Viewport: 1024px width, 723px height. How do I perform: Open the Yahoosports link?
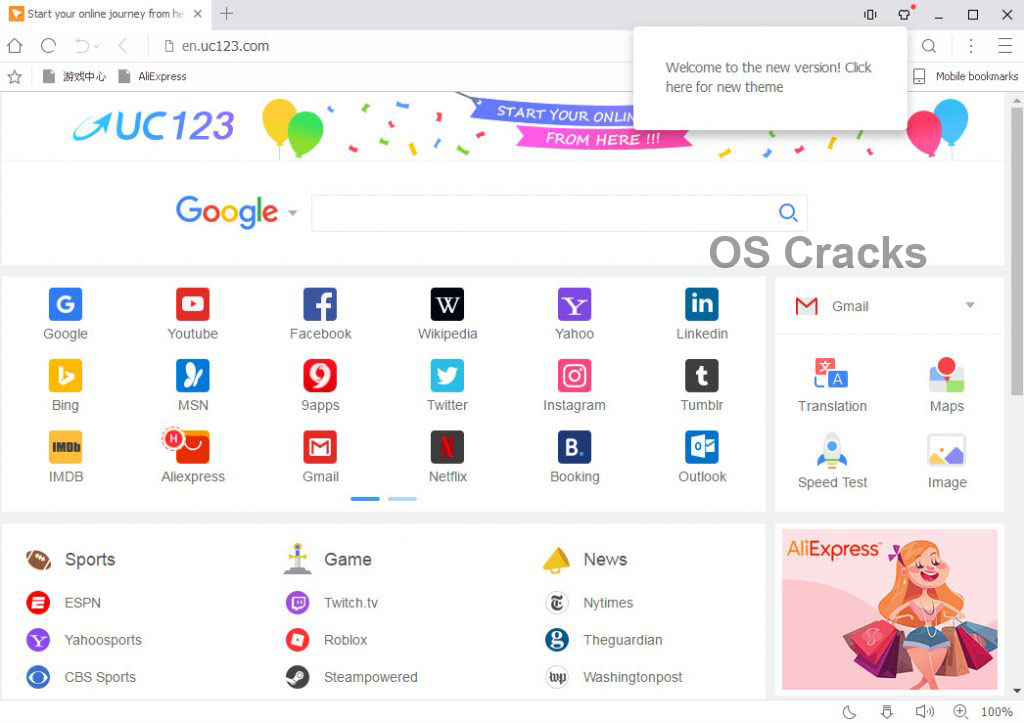point(84,639)
